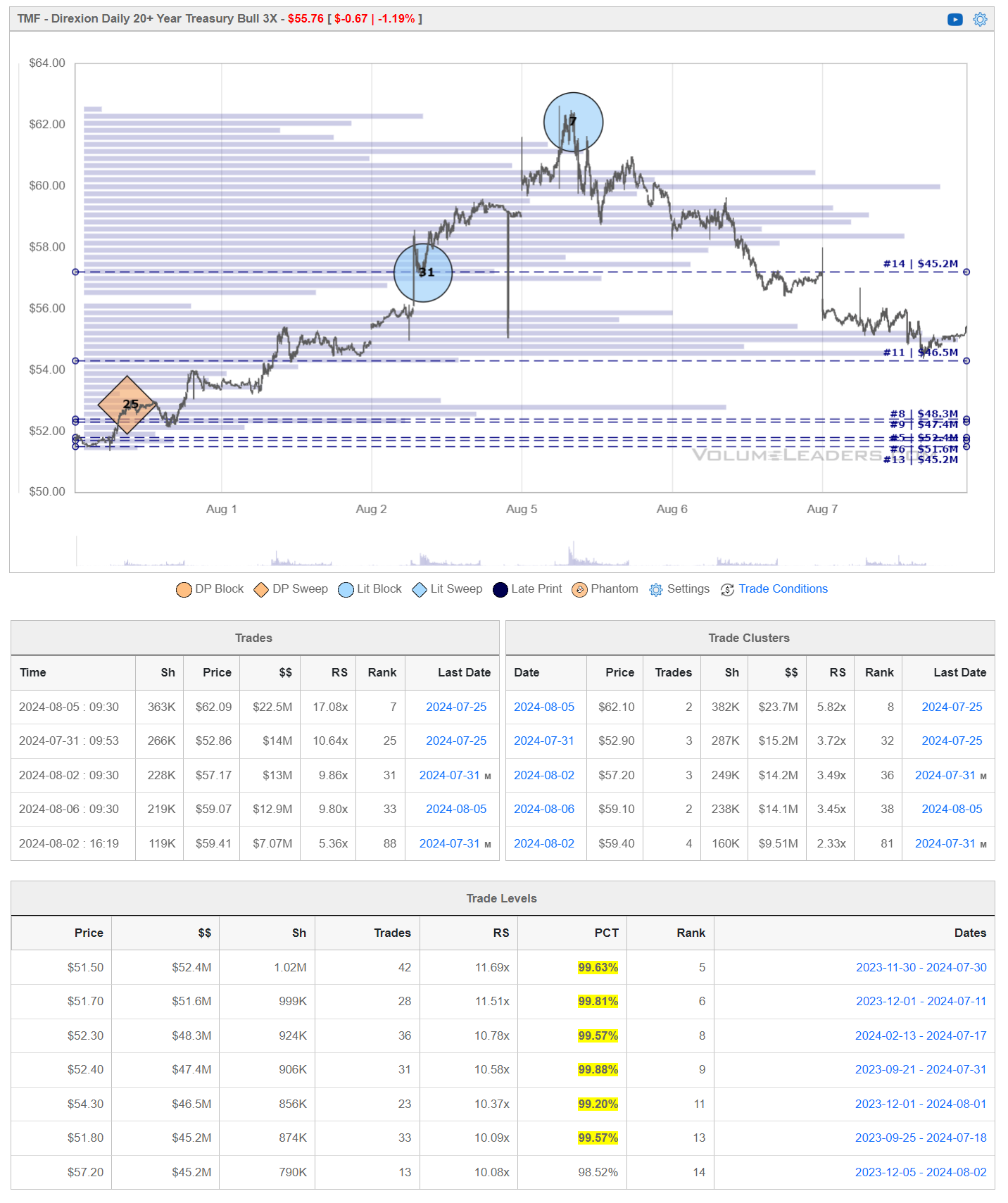Select DP sweep diamond ranked 25

(127, 405)
